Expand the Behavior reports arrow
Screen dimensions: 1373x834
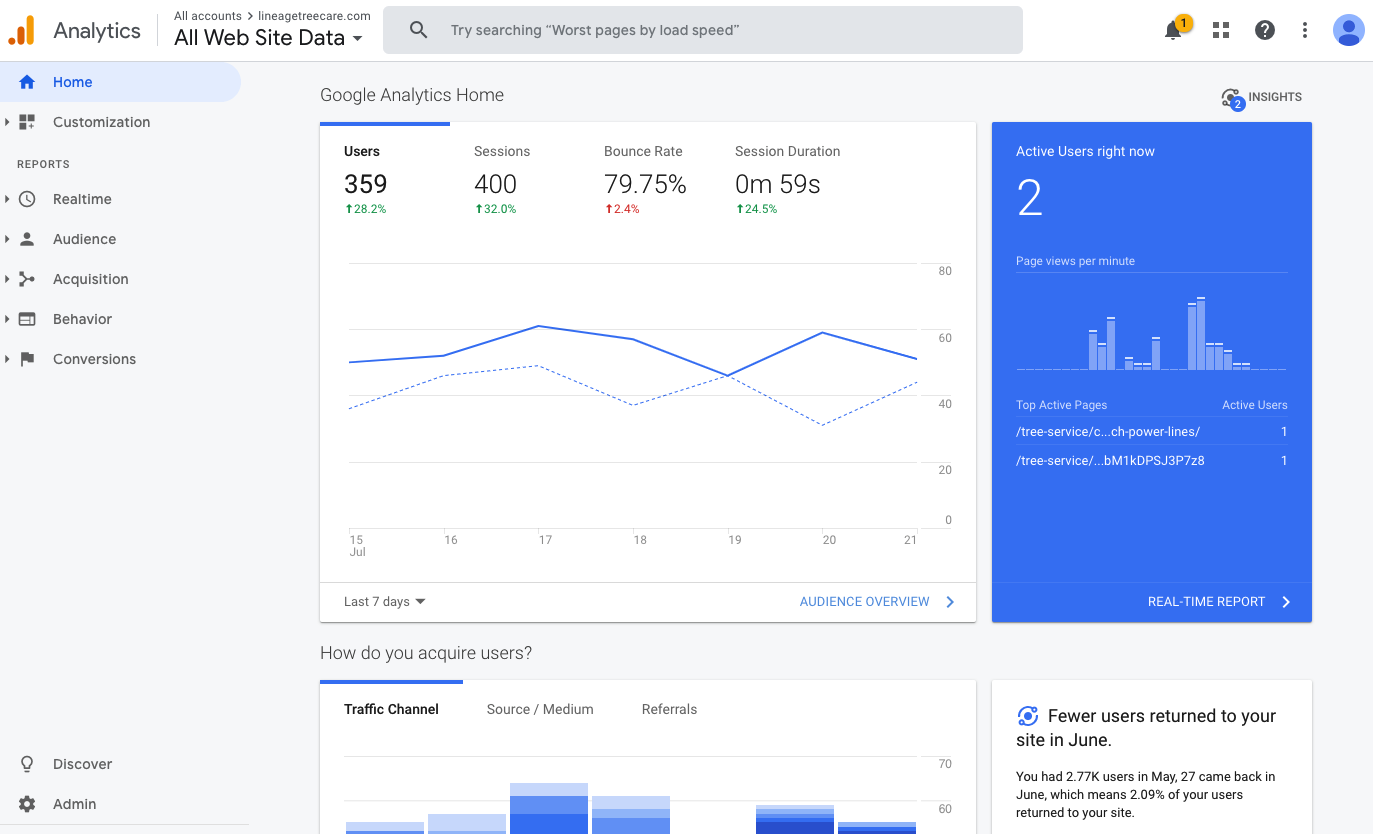[x=7, y=319]
